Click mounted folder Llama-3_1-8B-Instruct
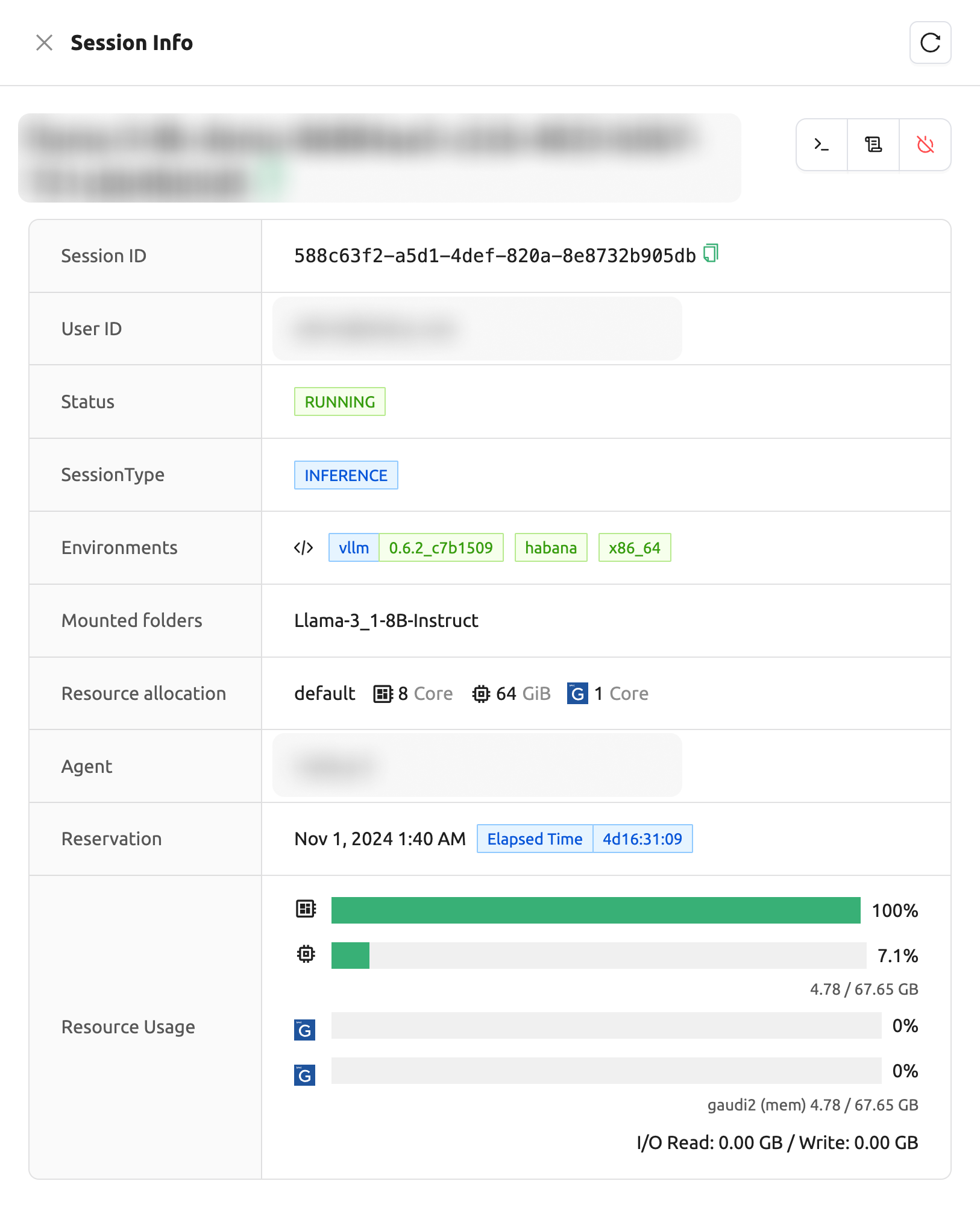 pos(386,620)
